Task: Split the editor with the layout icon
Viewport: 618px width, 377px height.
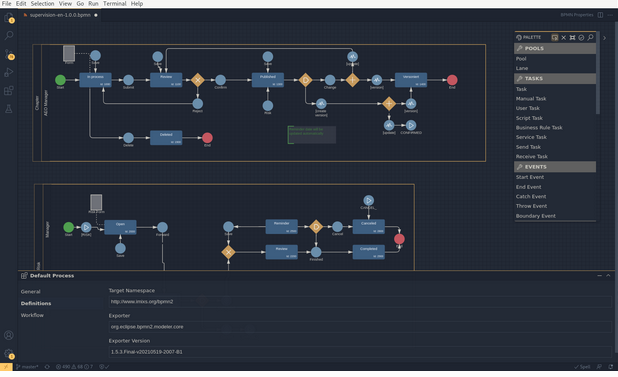Action: point(600,15)
